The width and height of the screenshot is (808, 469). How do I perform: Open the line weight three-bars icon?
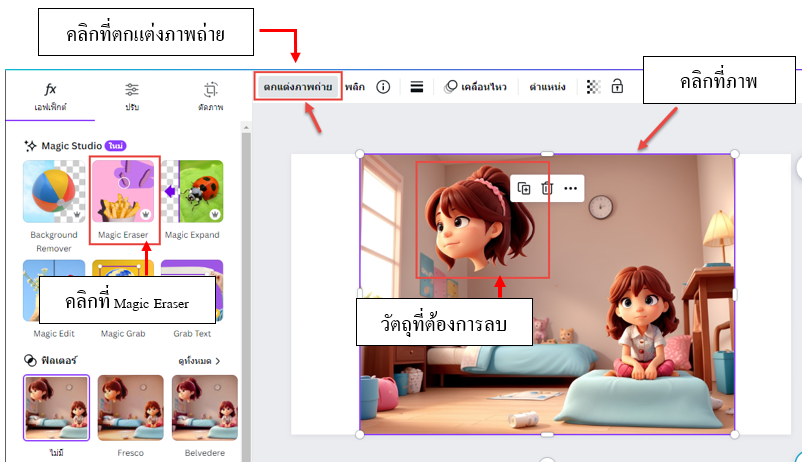pyautogui.click(x=416, y=87)
